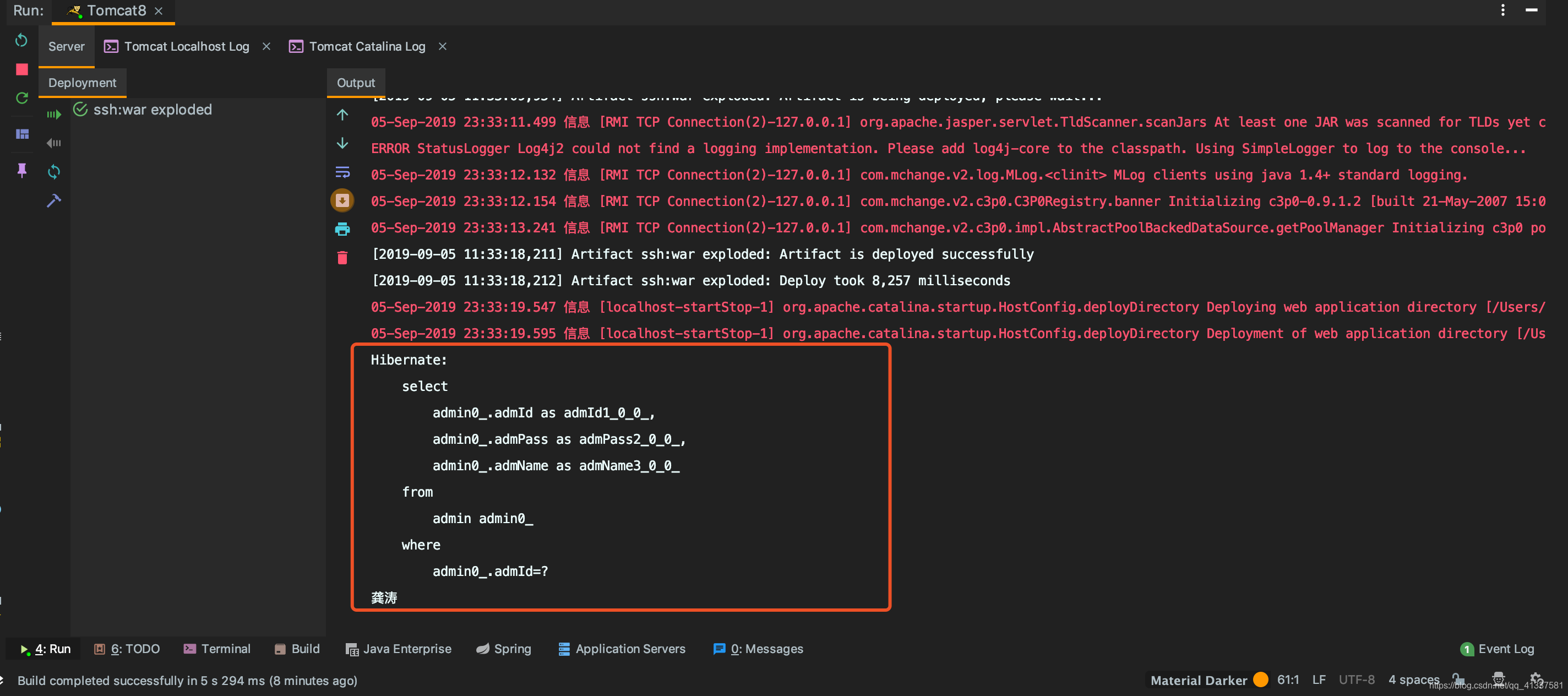Switch to the Server tab
1568x696 pixels.
tap(67, 46)
